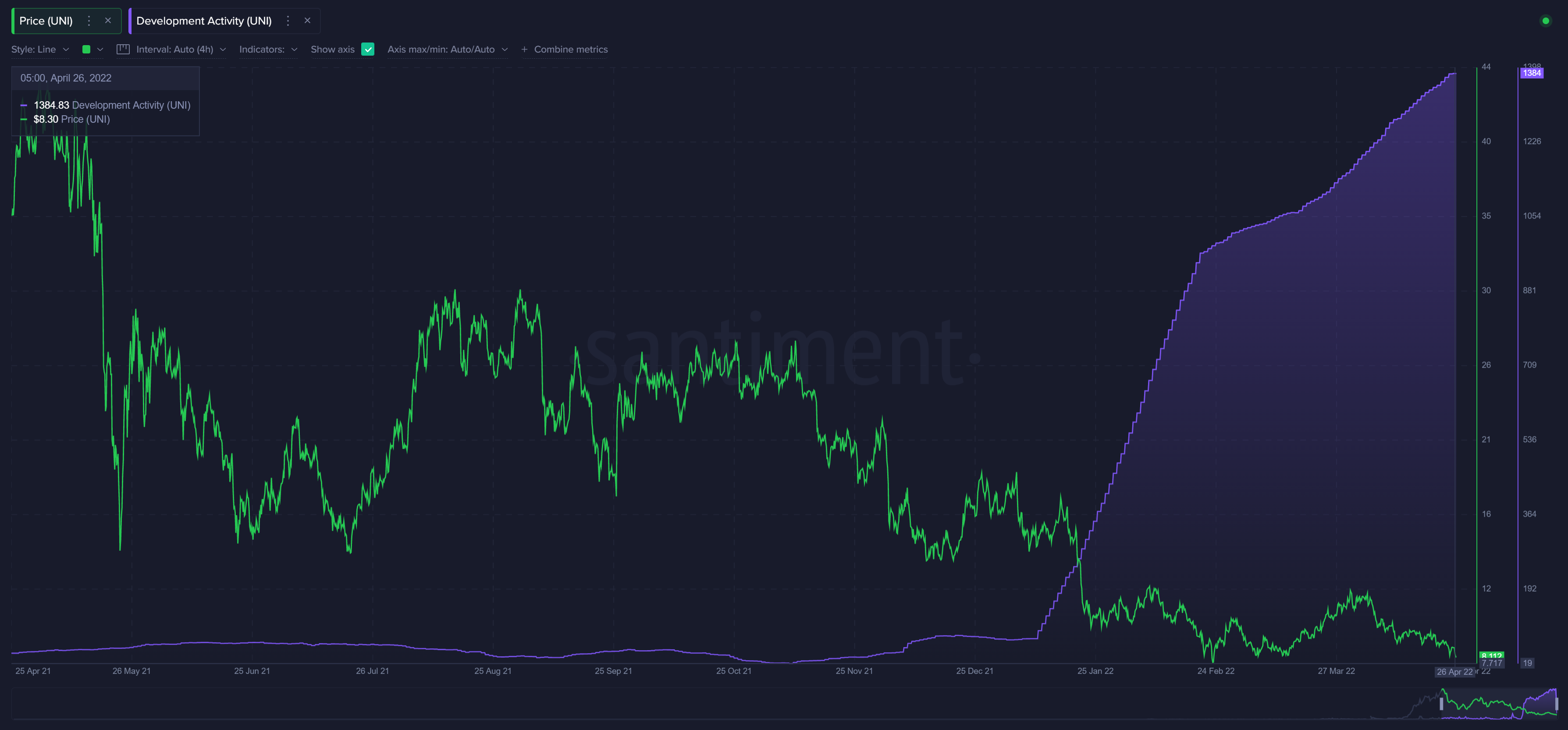The width and height of the screenshot is (1568, 730).
Task: Click the 1384.83 Development Activity tooltip row
Action: [105, 105]
